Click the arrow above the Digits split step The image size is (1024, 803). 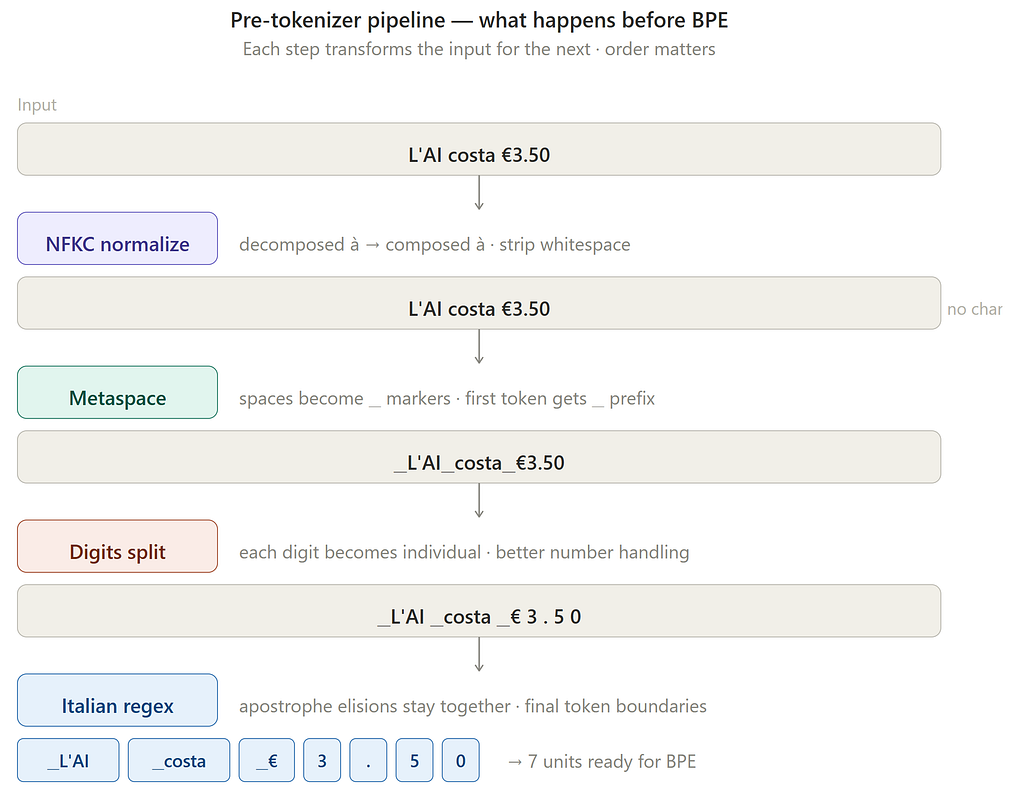point(479,501)
